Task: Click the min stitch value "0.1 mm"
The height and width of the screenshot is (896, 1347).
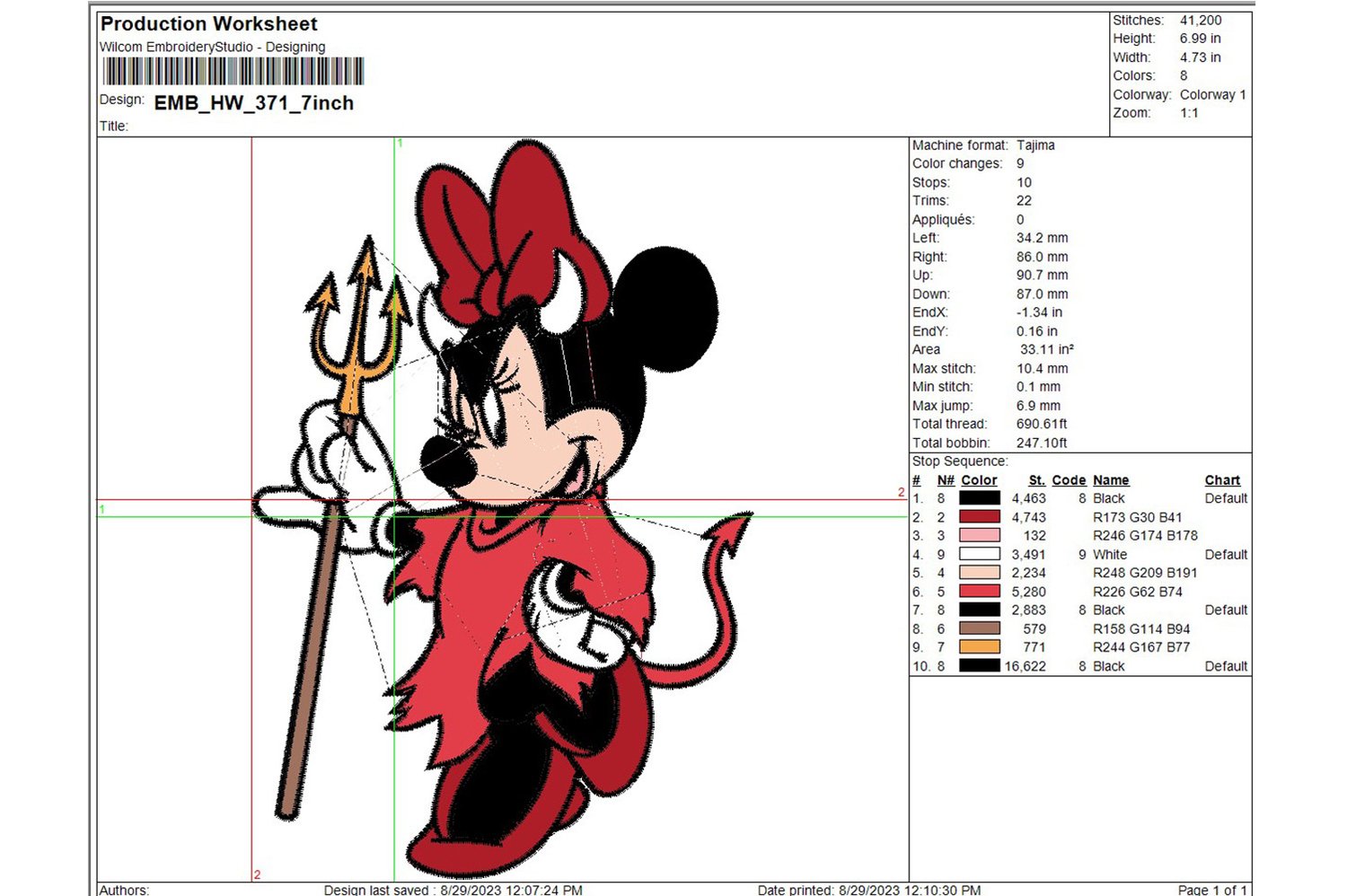Action: (x=1039, y=387)
